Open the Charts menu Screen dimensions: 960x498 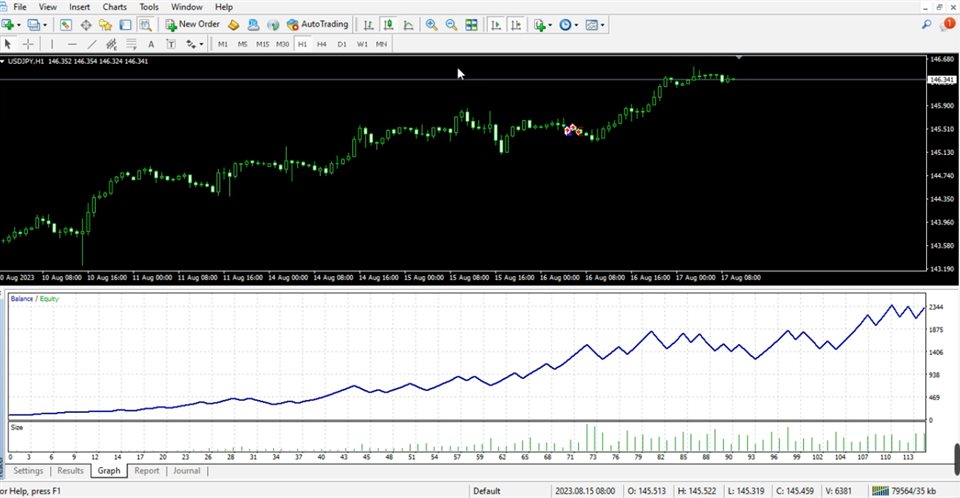[114, 7]
